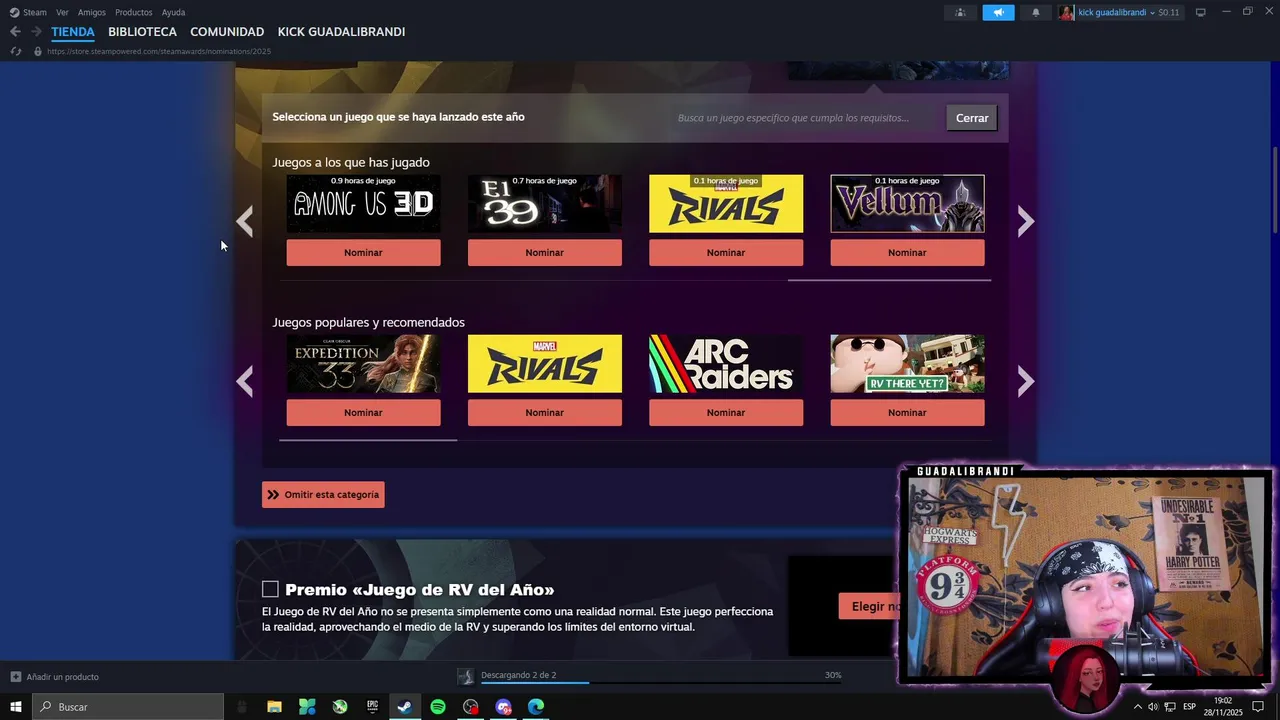The width and height of the screenshot is (1280, 720).
Task: Switch to the COMUNIDAD tab
Action: click(x=227, y=32)
